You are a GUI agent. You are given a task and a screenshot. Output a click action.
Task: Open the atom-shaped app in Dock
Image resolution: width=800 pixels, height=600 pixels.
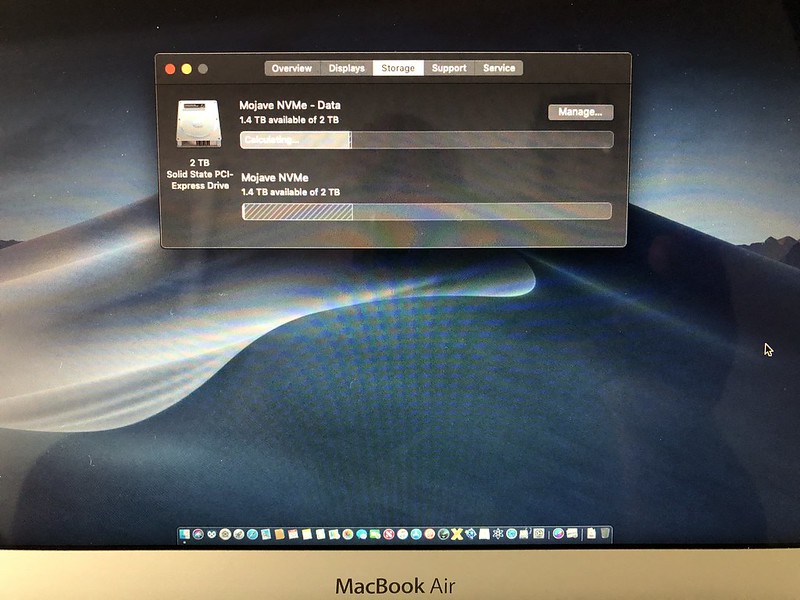pyautogui.click(x=498, y=534)
